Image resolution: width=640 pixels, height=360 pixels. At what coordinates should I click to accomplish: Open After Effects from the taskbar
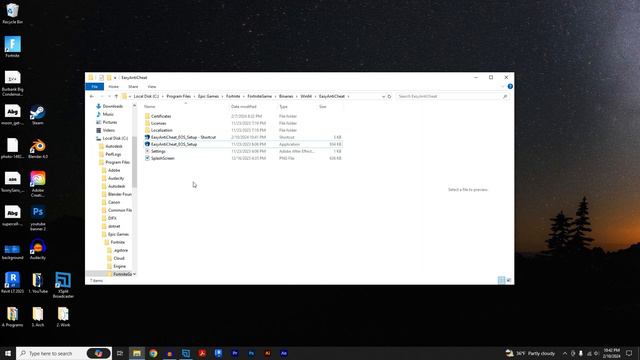pyautogui.click(x=284, y=353)
